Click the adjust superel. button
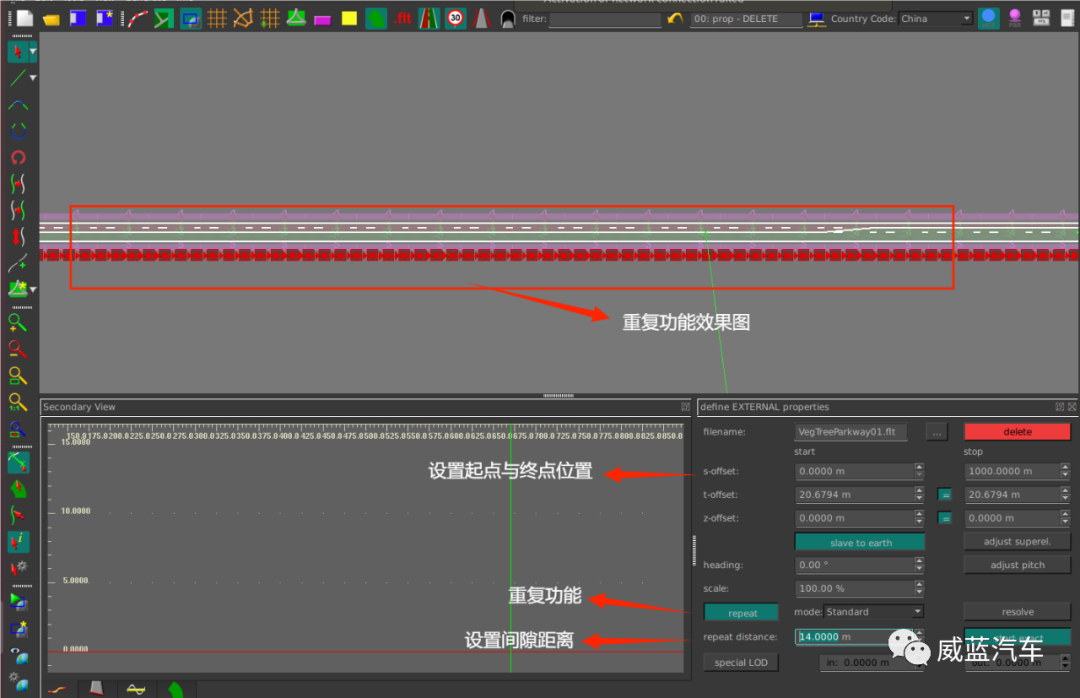The width and height of the screenshot is (1080, 698). tap(1017, 542)
